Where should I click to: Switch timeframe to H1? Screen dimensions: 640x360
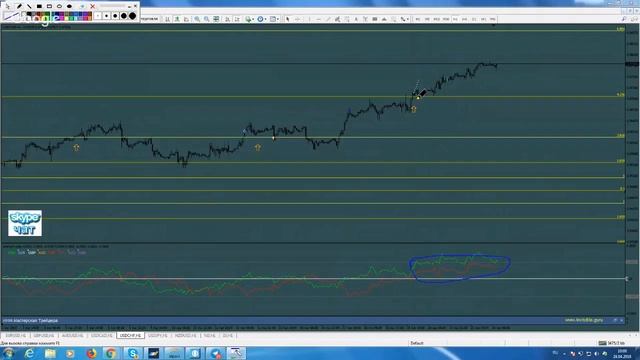(455, 19)
